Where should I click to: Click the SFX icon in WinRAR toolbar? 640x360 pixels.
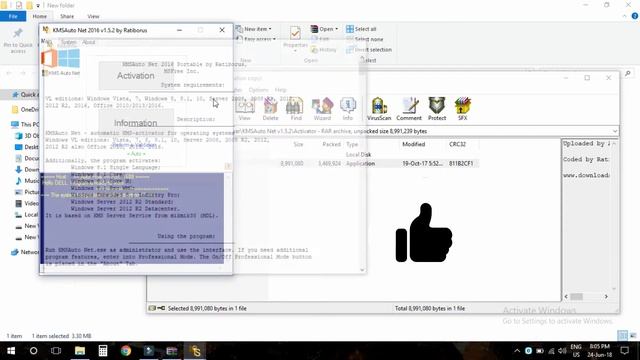tap(462, 109)
